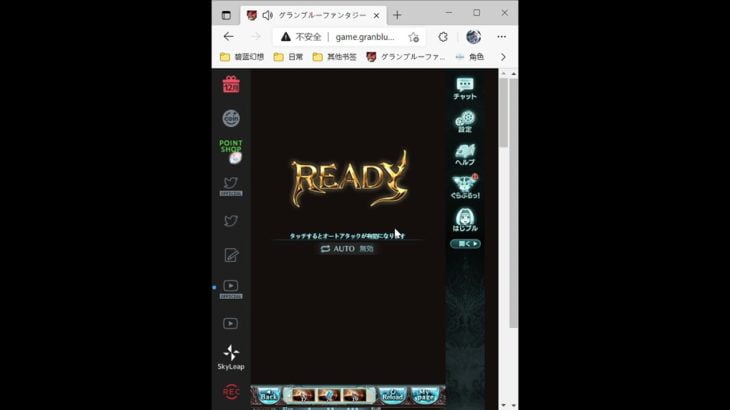Open the tab actions menu icon

[x=226, y=15]
